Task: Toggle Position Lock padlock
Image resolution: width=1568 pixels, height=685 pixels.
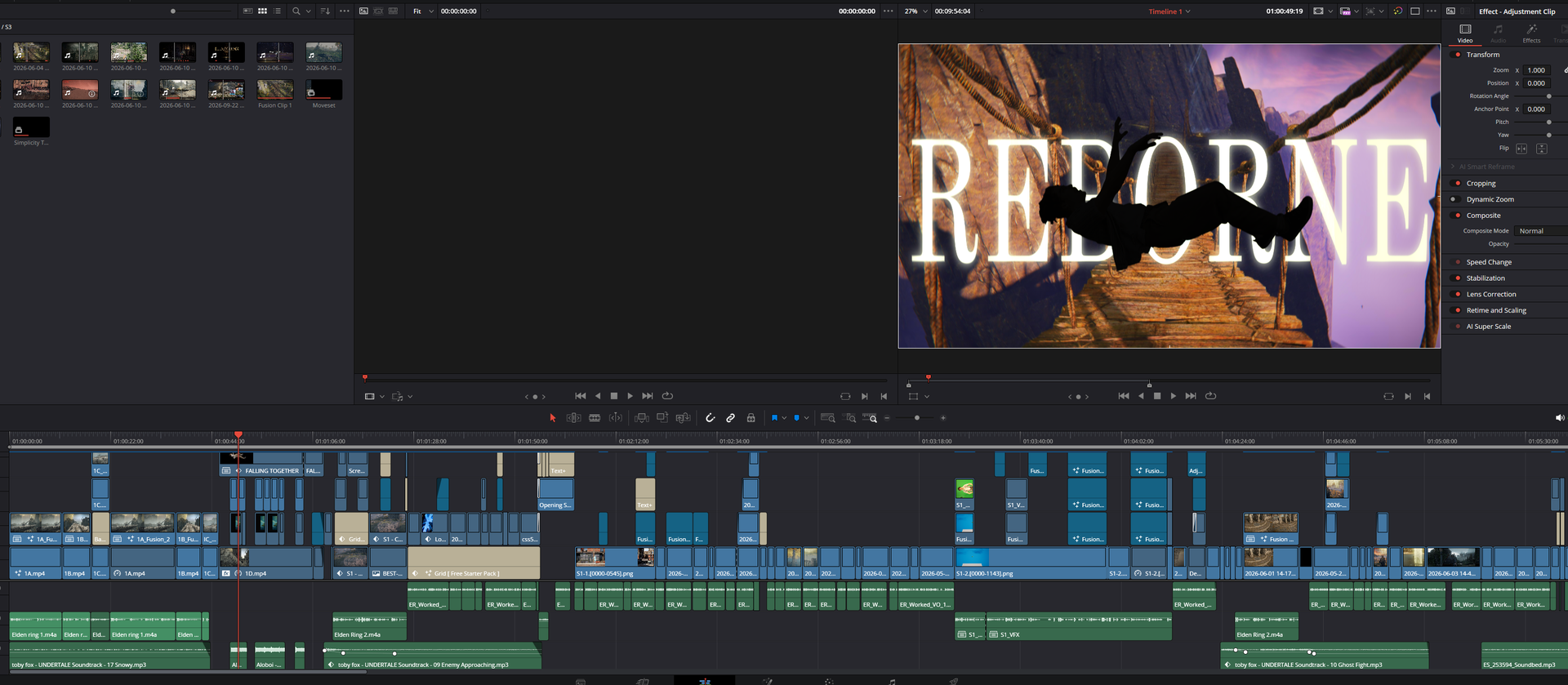Action: (x=751, y=418)
